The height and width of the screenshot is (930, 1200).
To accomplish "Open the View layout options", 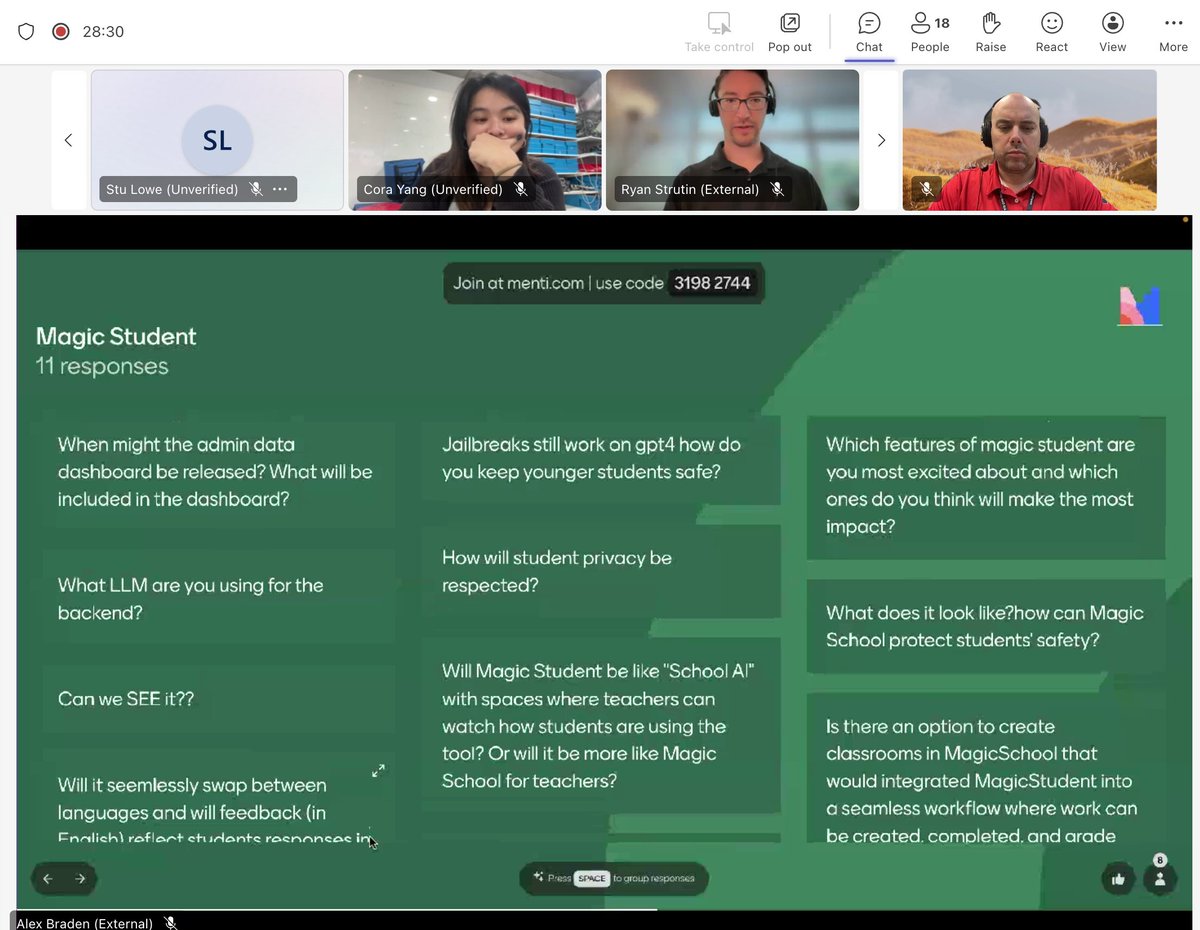I will pos(1112,32).
